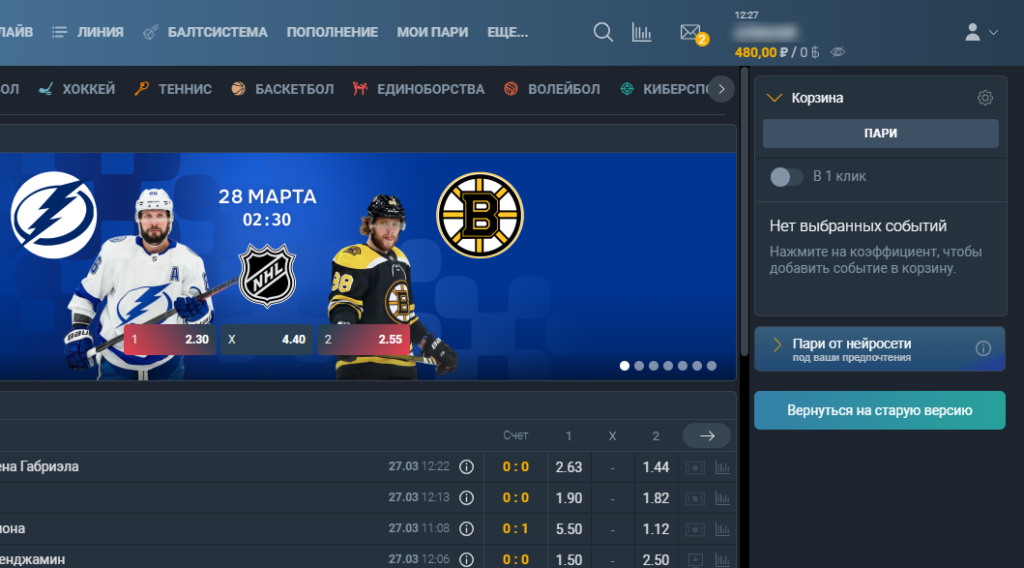Select the БАСКЕТБОЛ sport tab
Screen dimensions: 1024x568
(x=282, y=89)
